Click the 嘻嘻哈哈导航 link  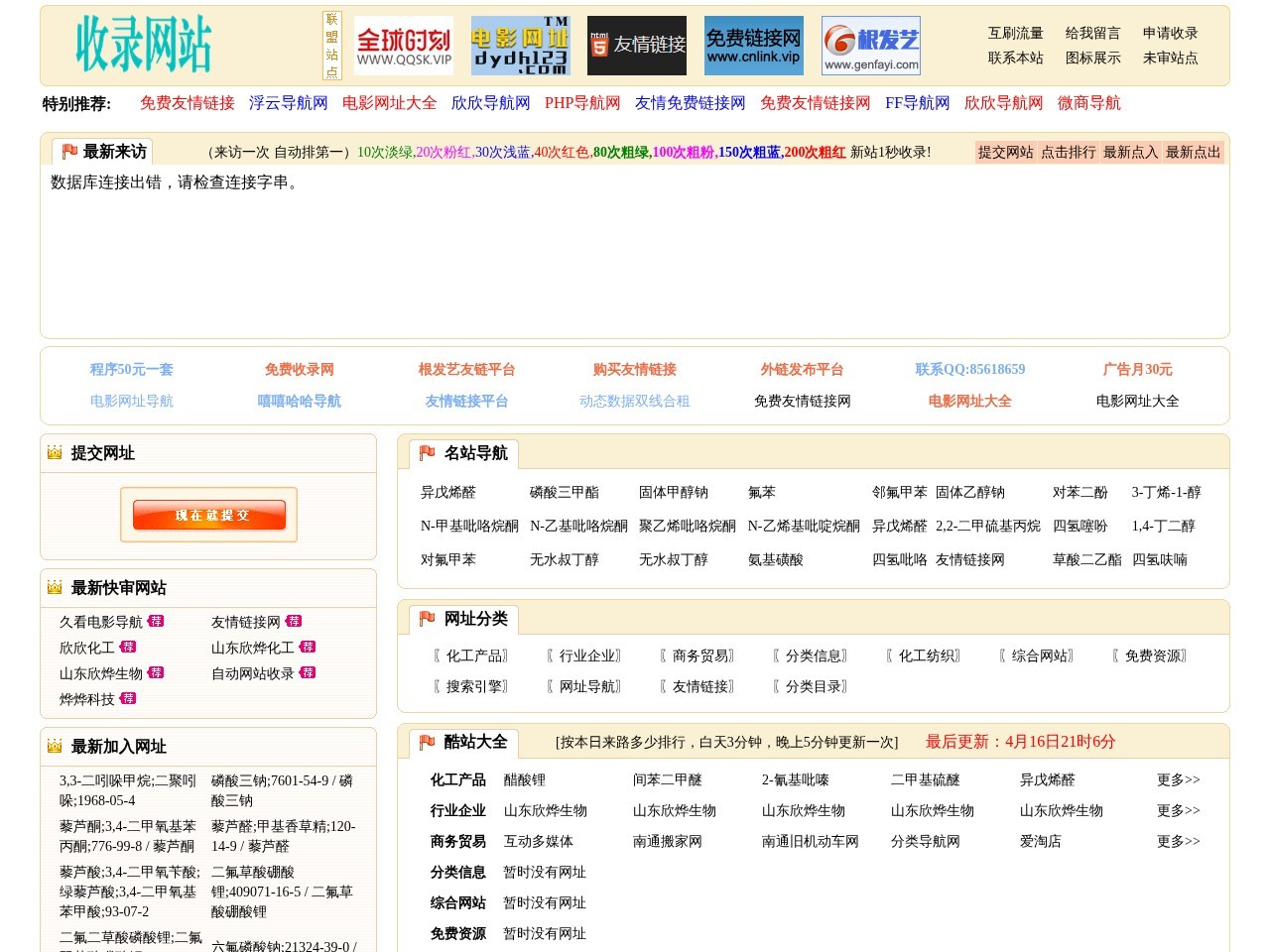(x=300, y=401)
